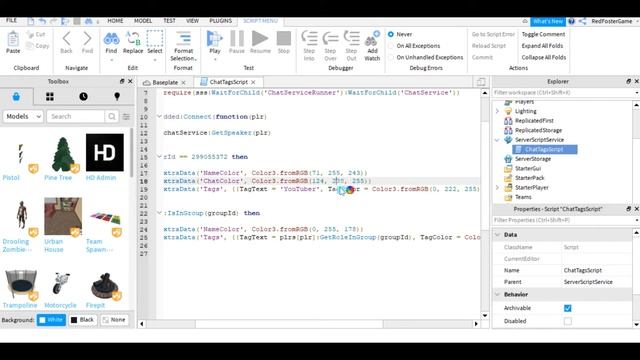This screenshot has height=360, width=640.
Task: Set Toolbox background to None
Action: pos(114,320)
